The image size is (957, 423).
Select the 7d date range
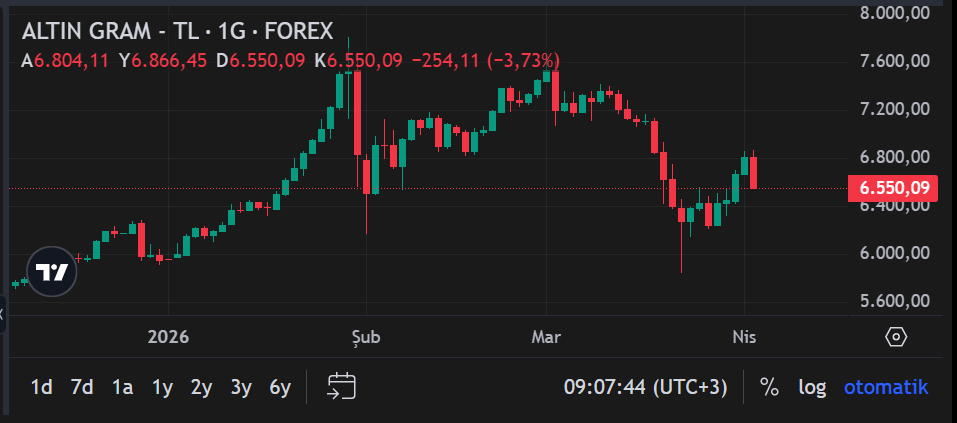pyautogui.click(x=82, y=387)
